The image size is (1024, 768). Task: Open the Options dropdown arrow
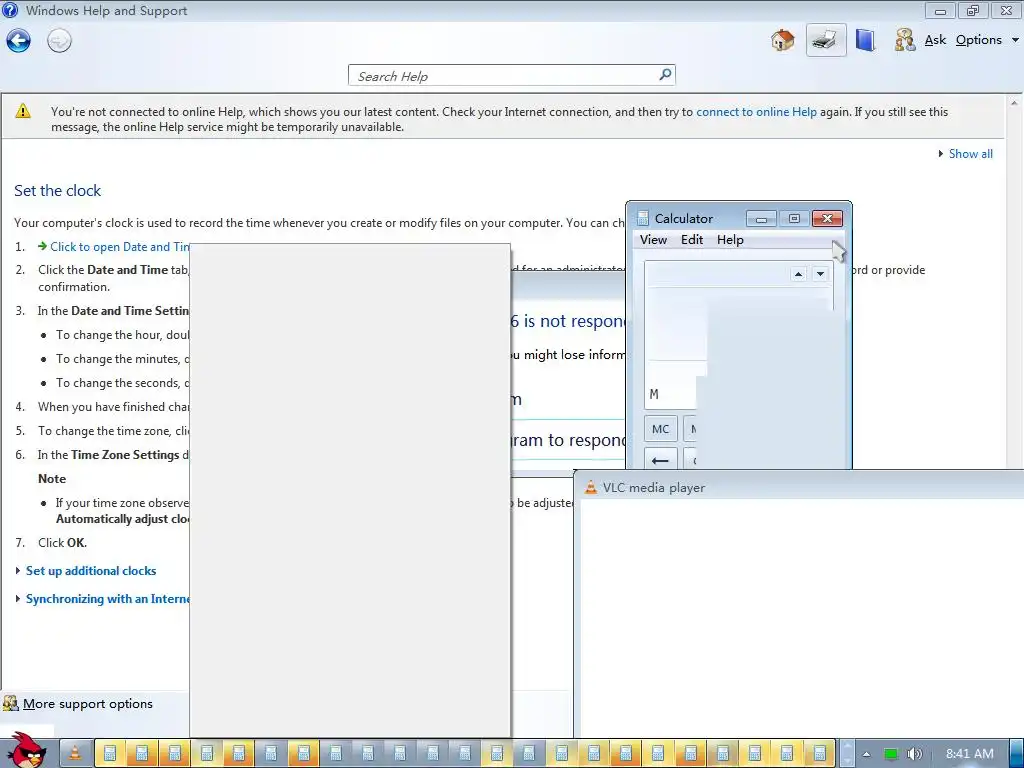point(1016,40)
